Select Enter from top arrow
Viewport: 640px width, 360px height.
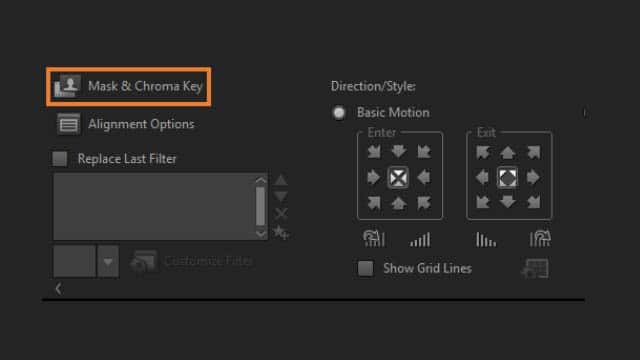coord(399,151)
